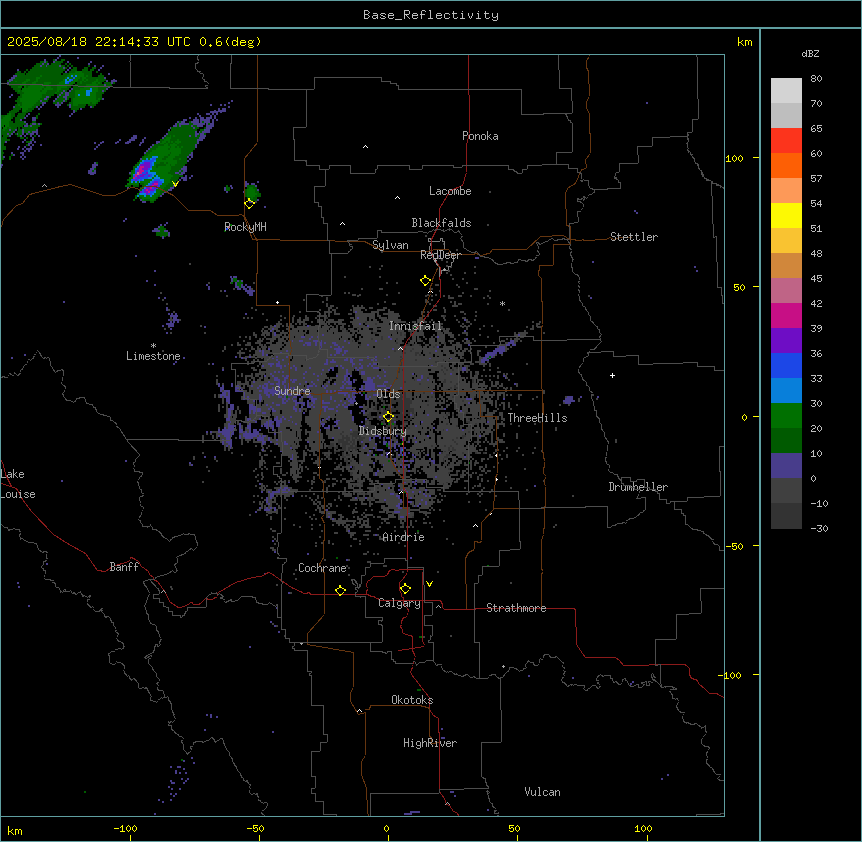Click the deep purple swatch below 39 dBZ

click(786, 340)
